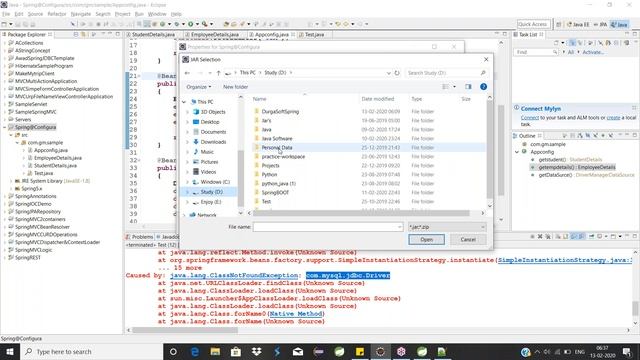This screenshot has height=360, width=640.
Task: Sort file list by Name column
Action: point(260,99)
